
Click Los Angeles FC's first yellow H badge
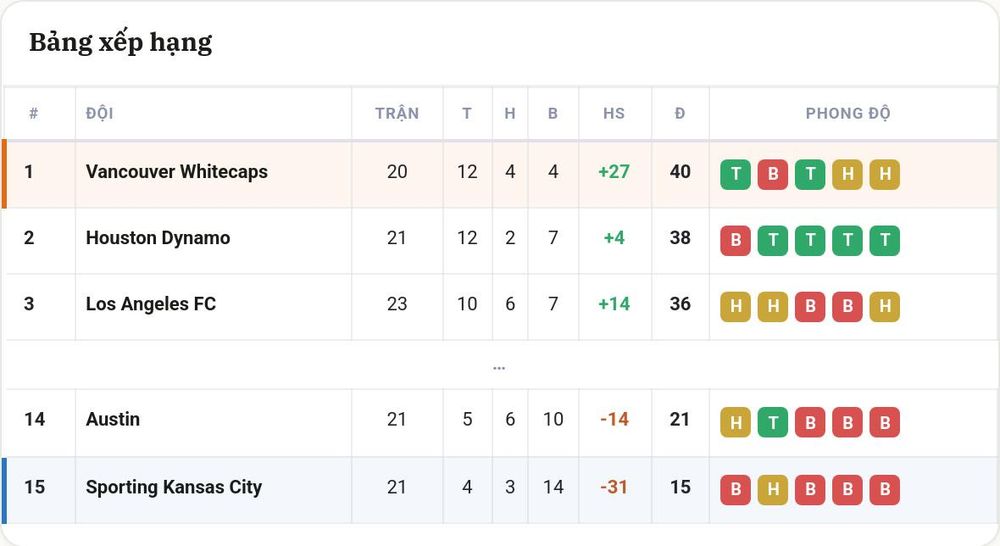pyautogui.click(x=735, y=307)
